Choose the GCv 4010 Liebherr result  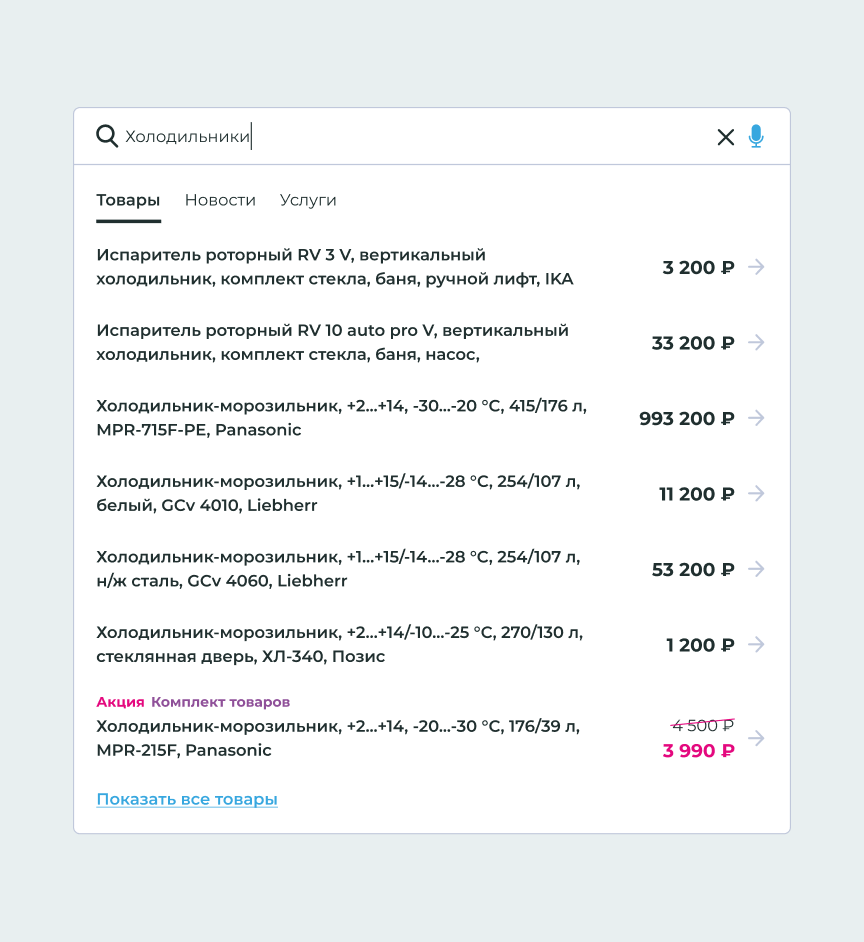[x=338, y=493]
